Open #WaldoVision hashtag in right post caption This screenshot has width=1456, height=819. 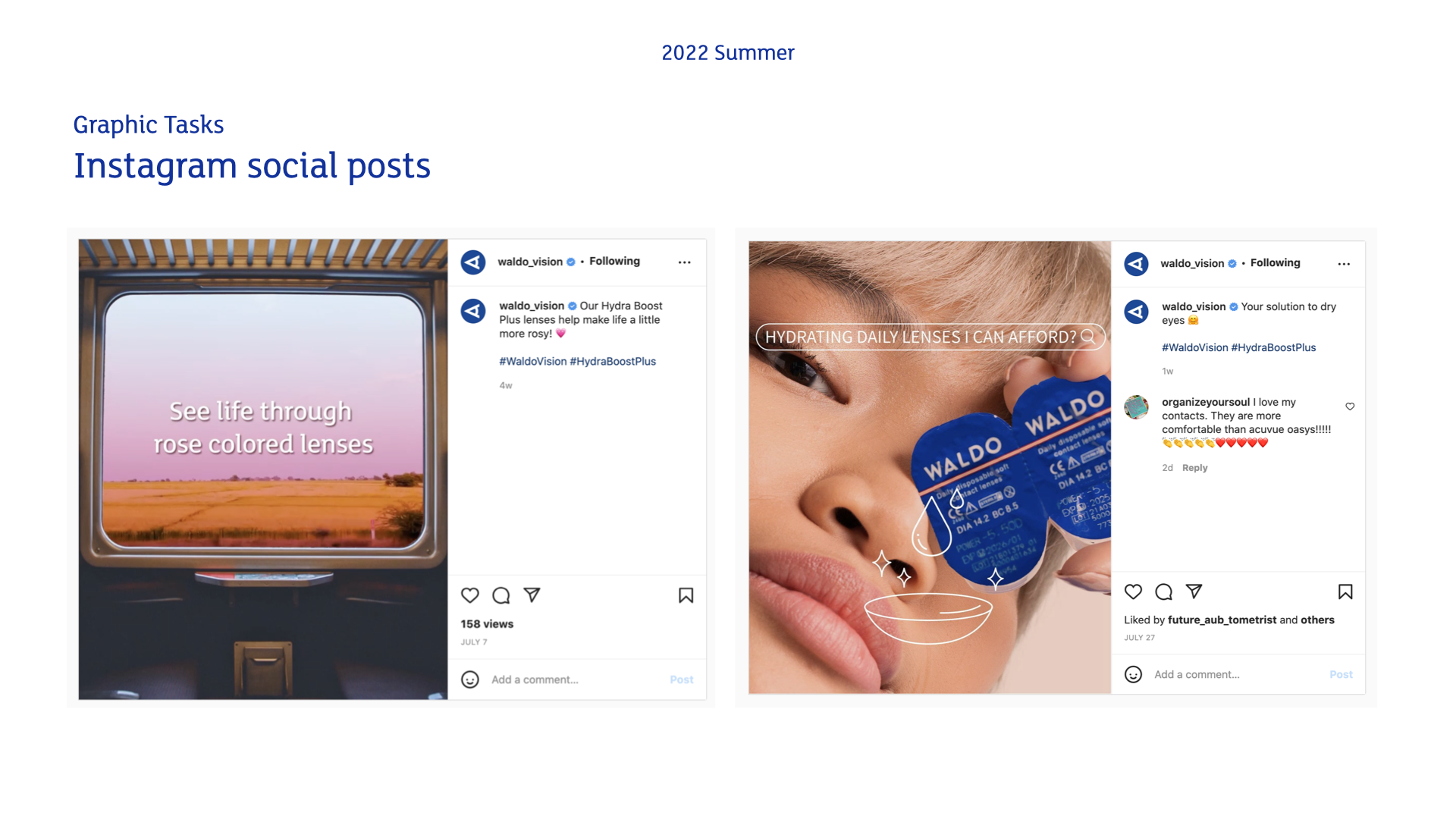[1195, 347]
